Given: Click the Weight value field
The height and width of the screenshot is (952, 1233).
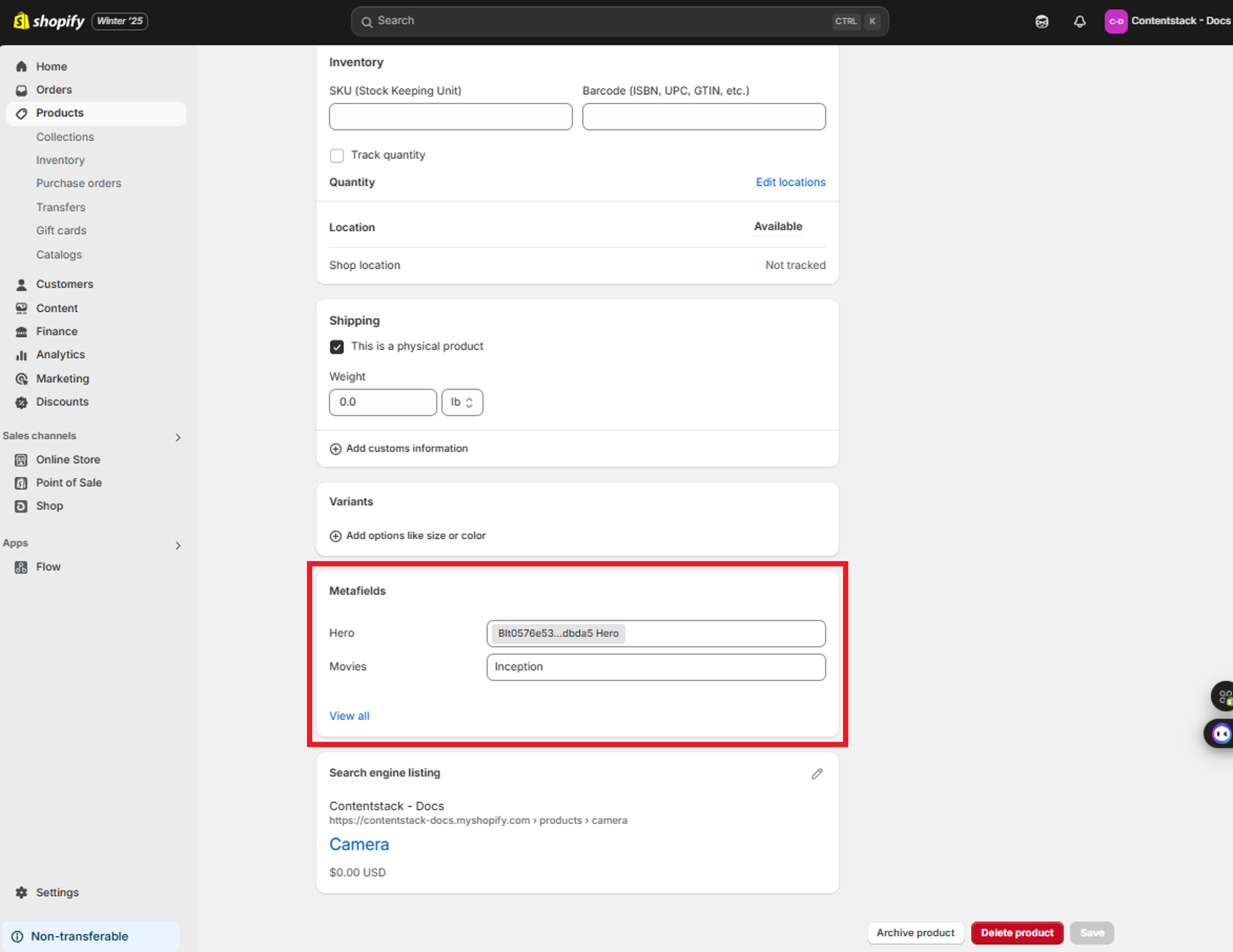Looking at the screenshot, I should [x=383, y=403].
